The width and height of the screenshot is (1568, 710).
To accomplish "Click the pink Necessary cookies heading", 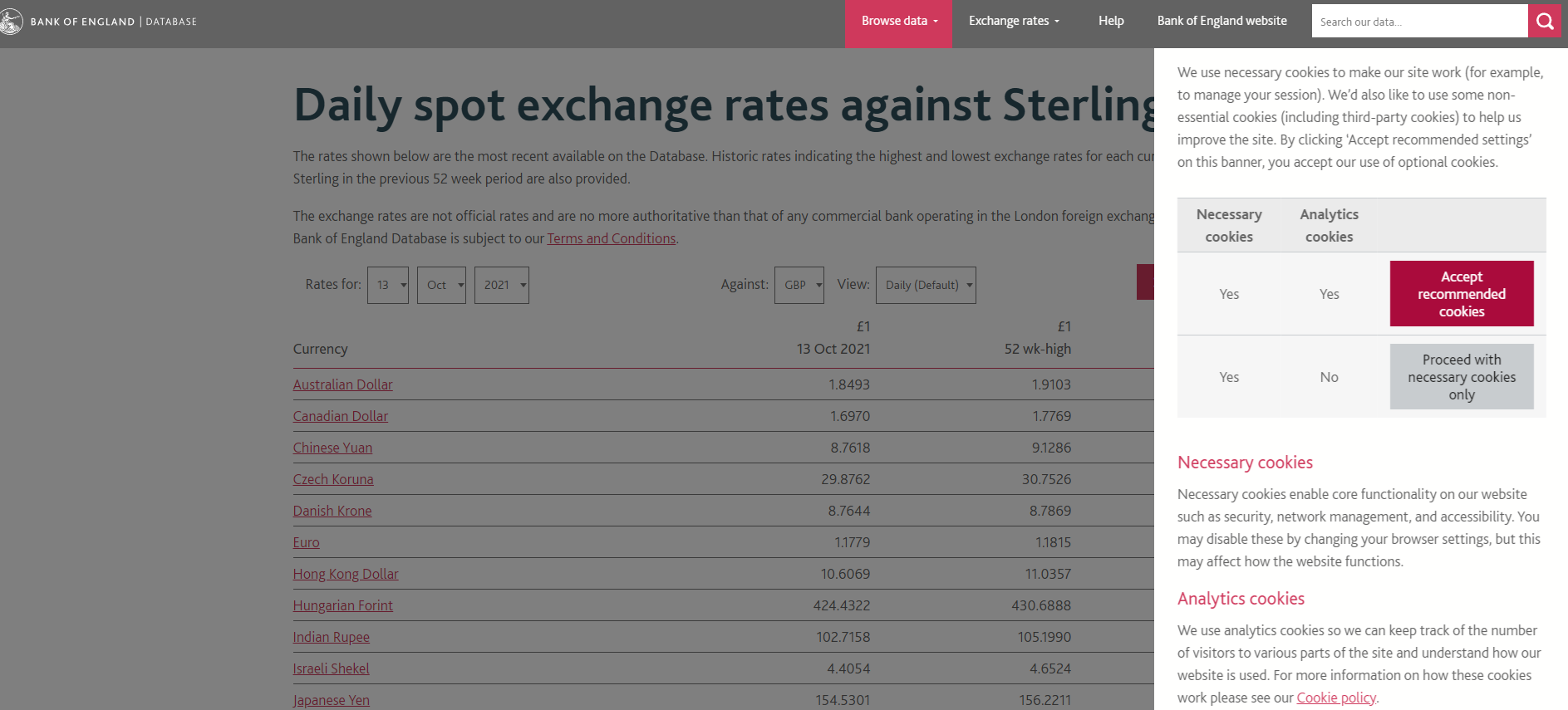I will click(x=1245, y=463).
